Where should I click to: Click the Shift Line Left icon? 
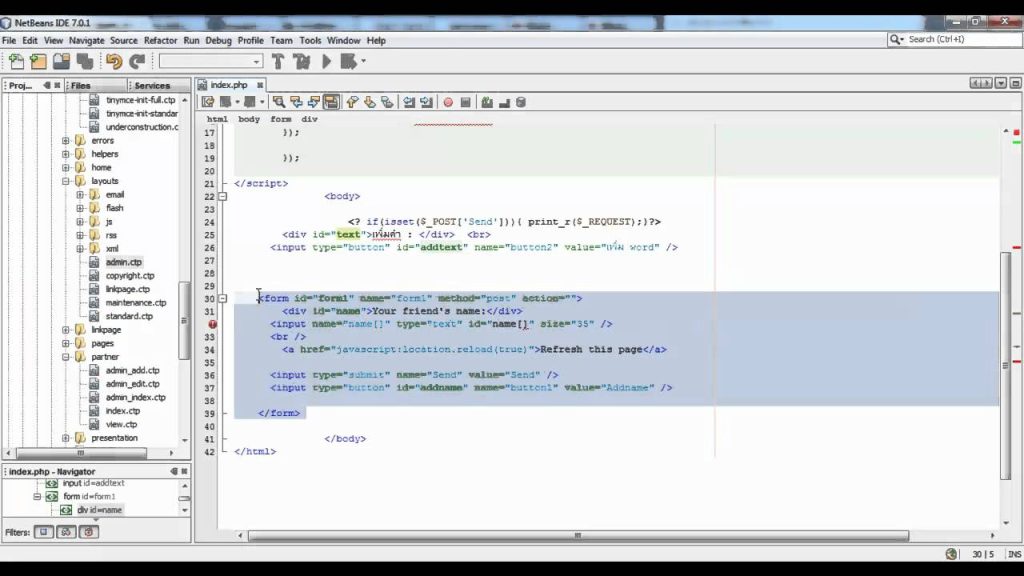pyautogui.click(x=409, y=102)
